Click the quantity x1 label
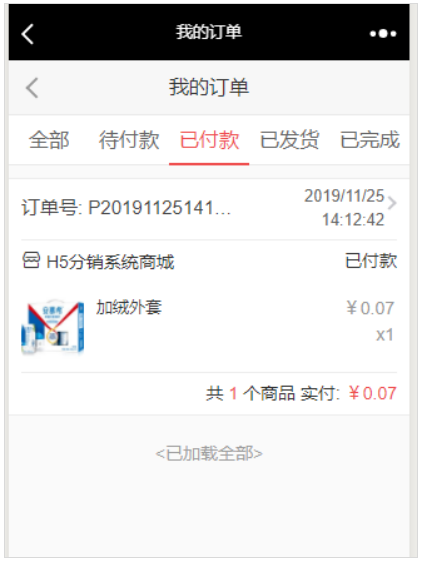 [385, 335]
